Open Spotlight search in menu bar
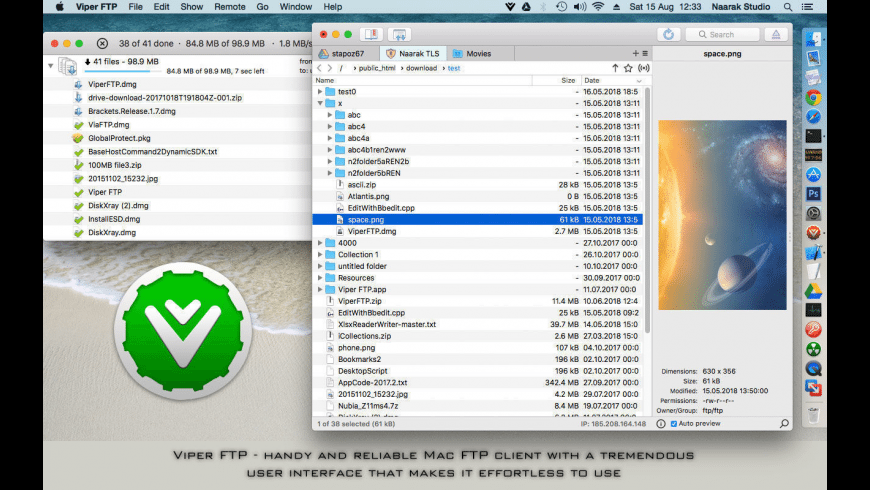The height and width of the screenshot is (490, 870). 788,7
